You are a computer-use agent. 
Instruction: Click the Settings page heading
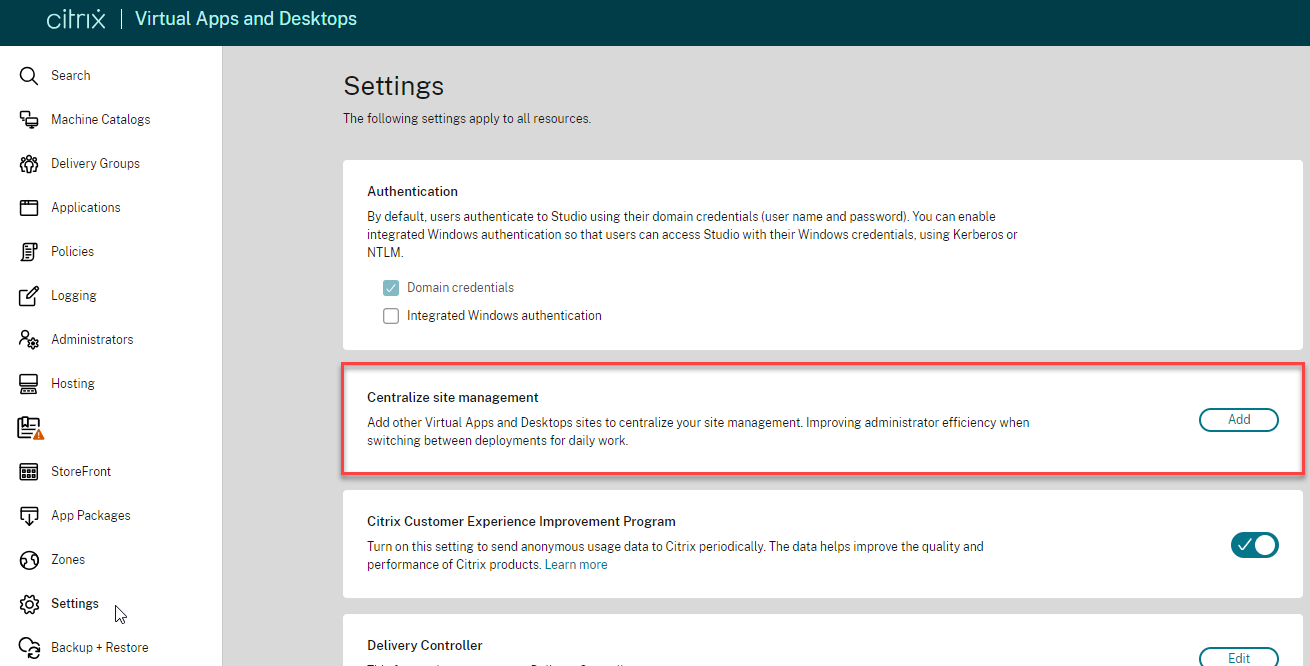pyautogui.click(x=394, y=86)
